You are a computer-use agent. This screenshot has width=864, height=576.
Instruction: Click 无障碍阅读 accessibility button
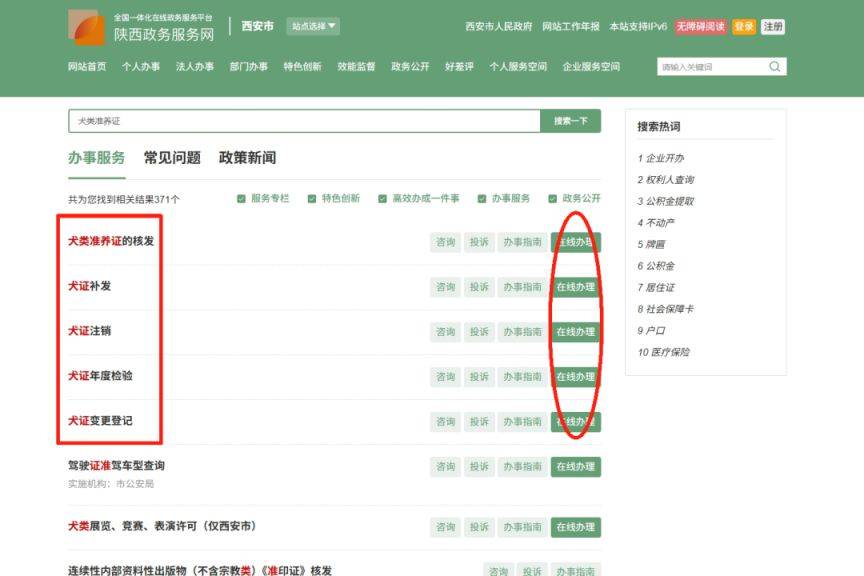point(700,27)
